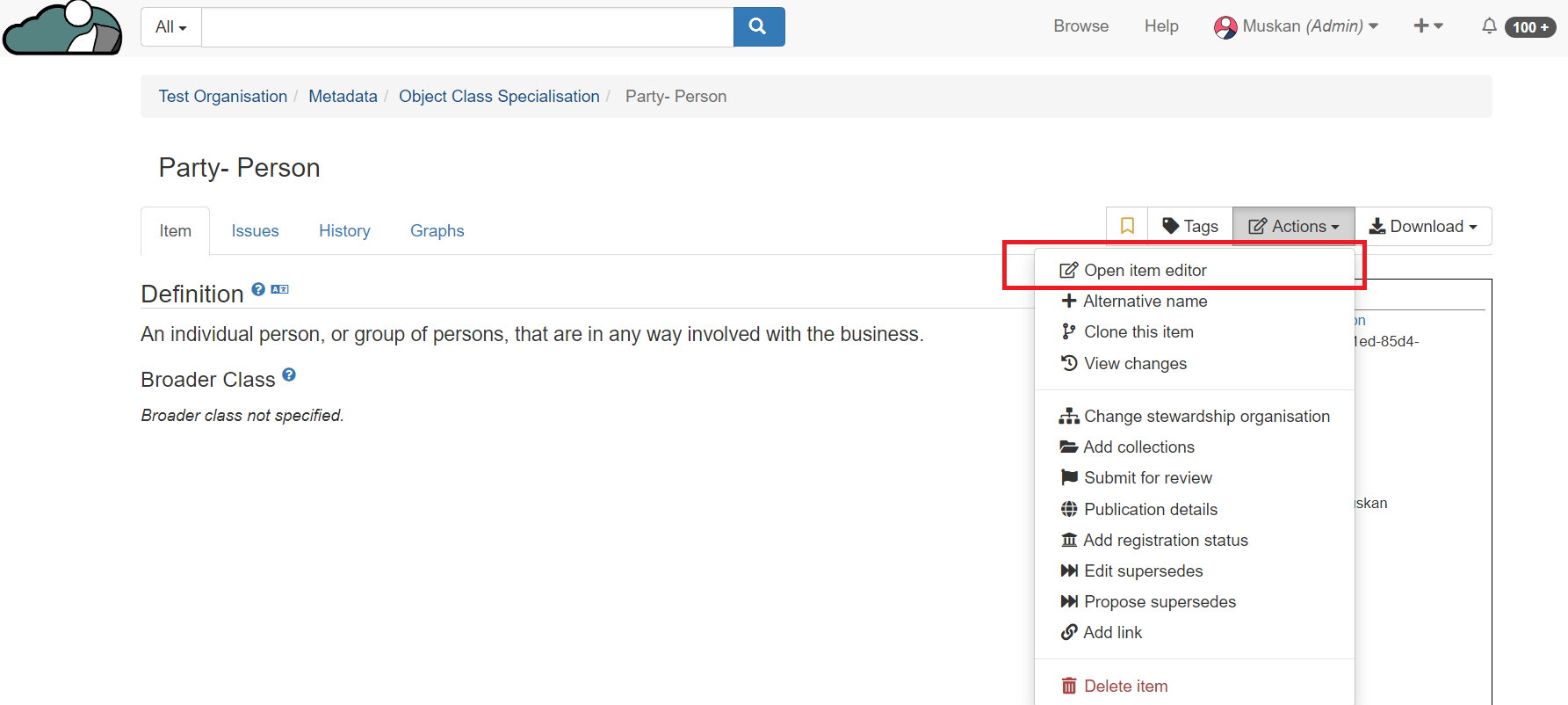Viewport: 1568px width, 705px height.
Task: Click the cloud logo home icon
Action: 62,29
